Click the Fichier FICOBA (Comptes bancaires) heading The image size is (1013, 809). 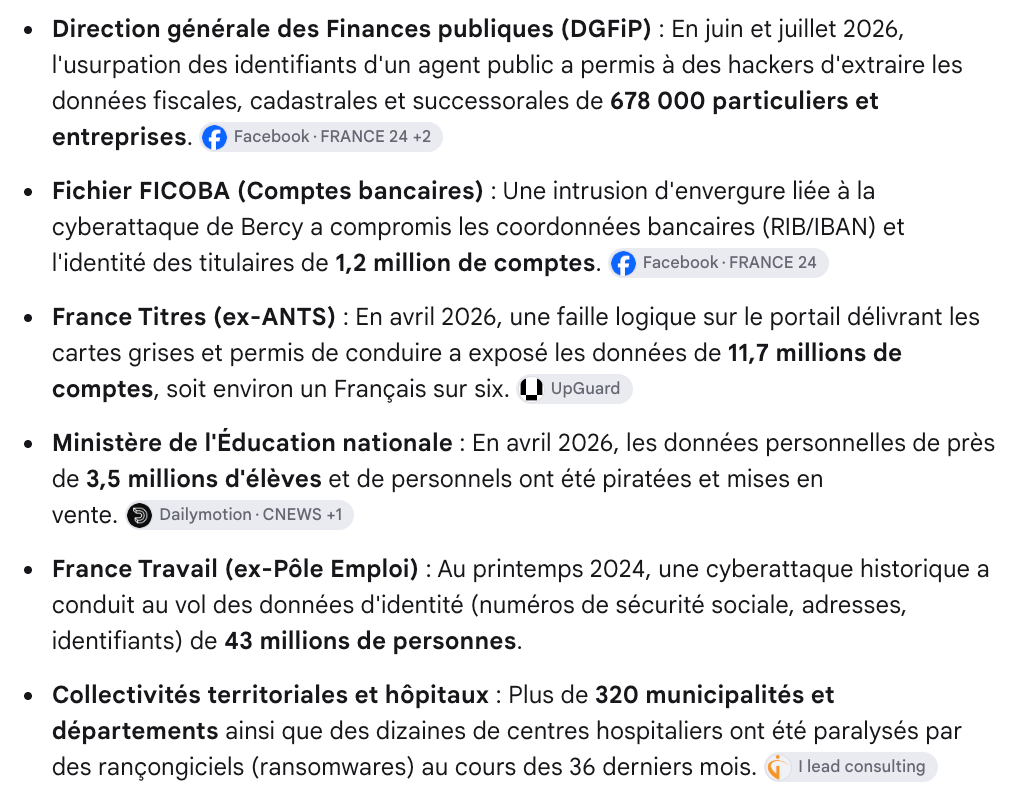[x=267, y=191]
